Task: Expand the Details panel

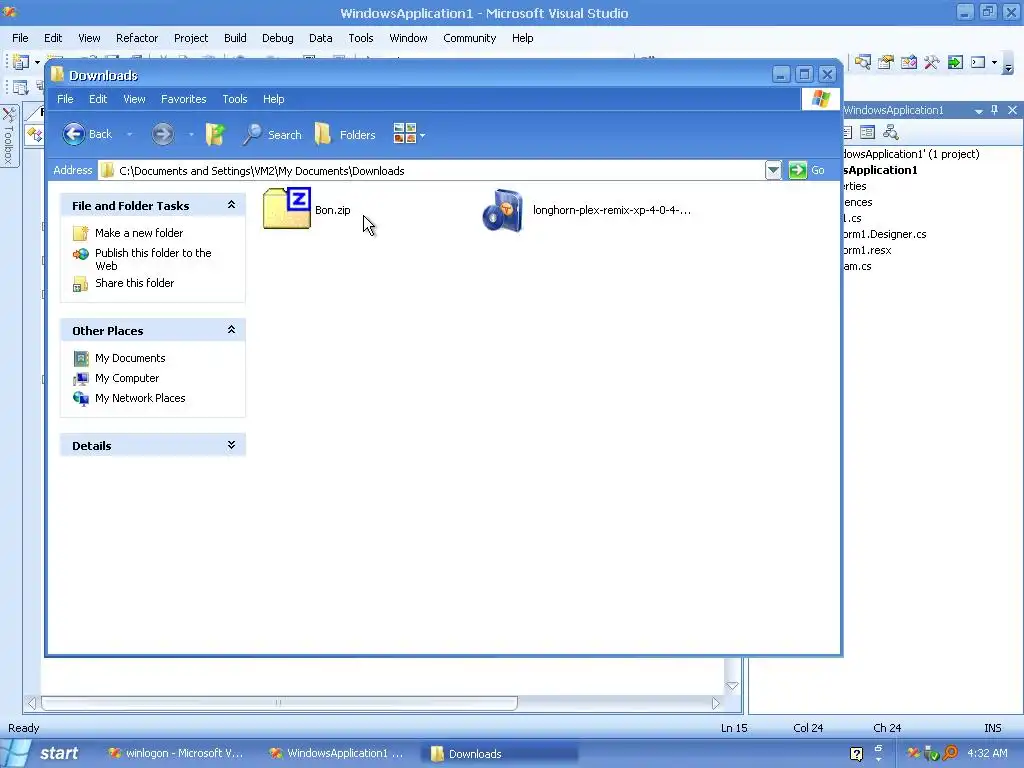Action: coord(231,445)
